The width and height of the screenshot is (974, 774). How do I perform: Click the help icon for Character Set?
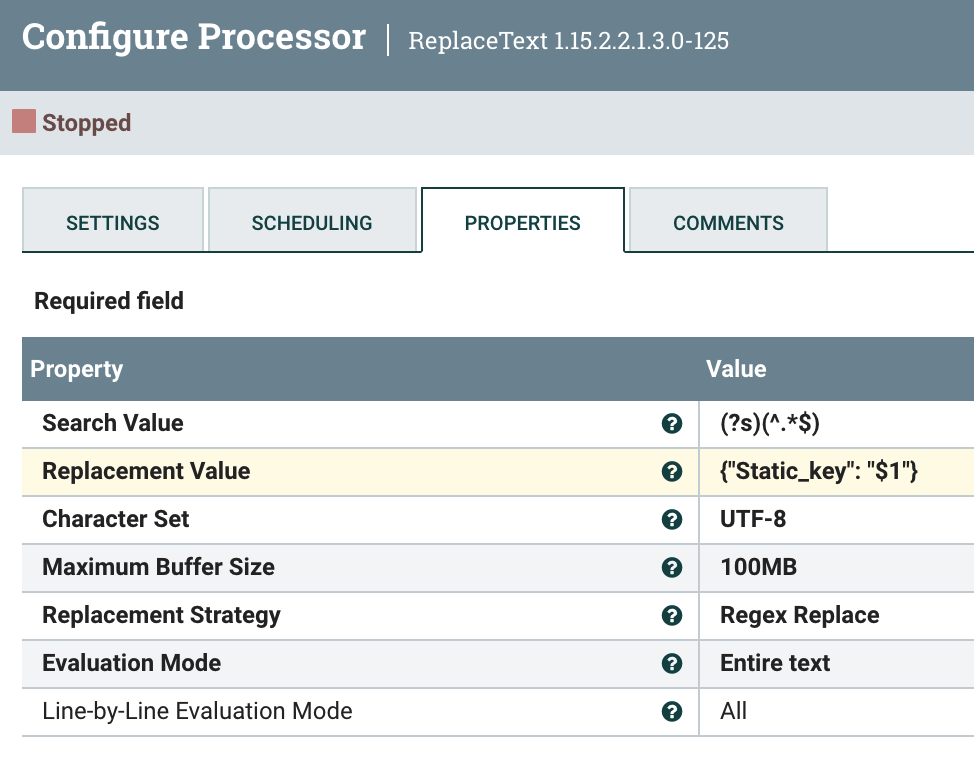pos(671,519)
